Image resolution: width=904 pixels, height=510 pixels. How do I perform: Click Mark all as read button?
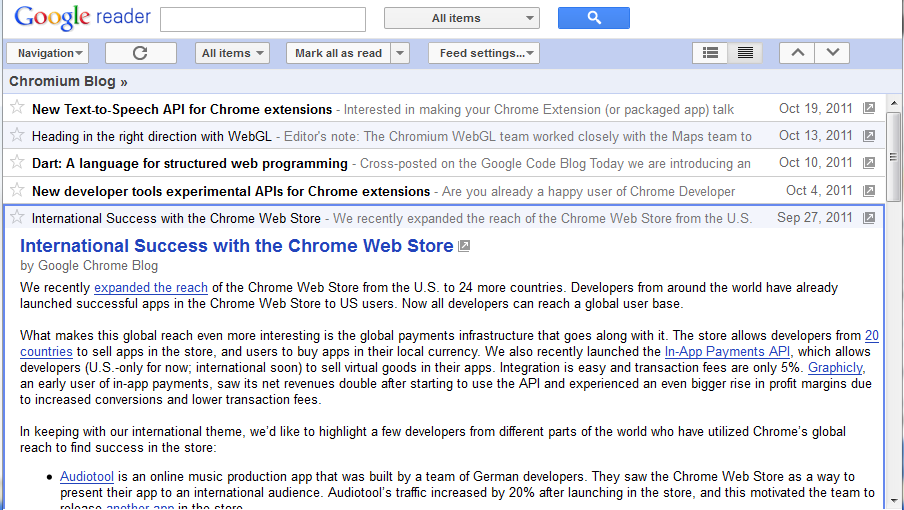coord(338,53)
